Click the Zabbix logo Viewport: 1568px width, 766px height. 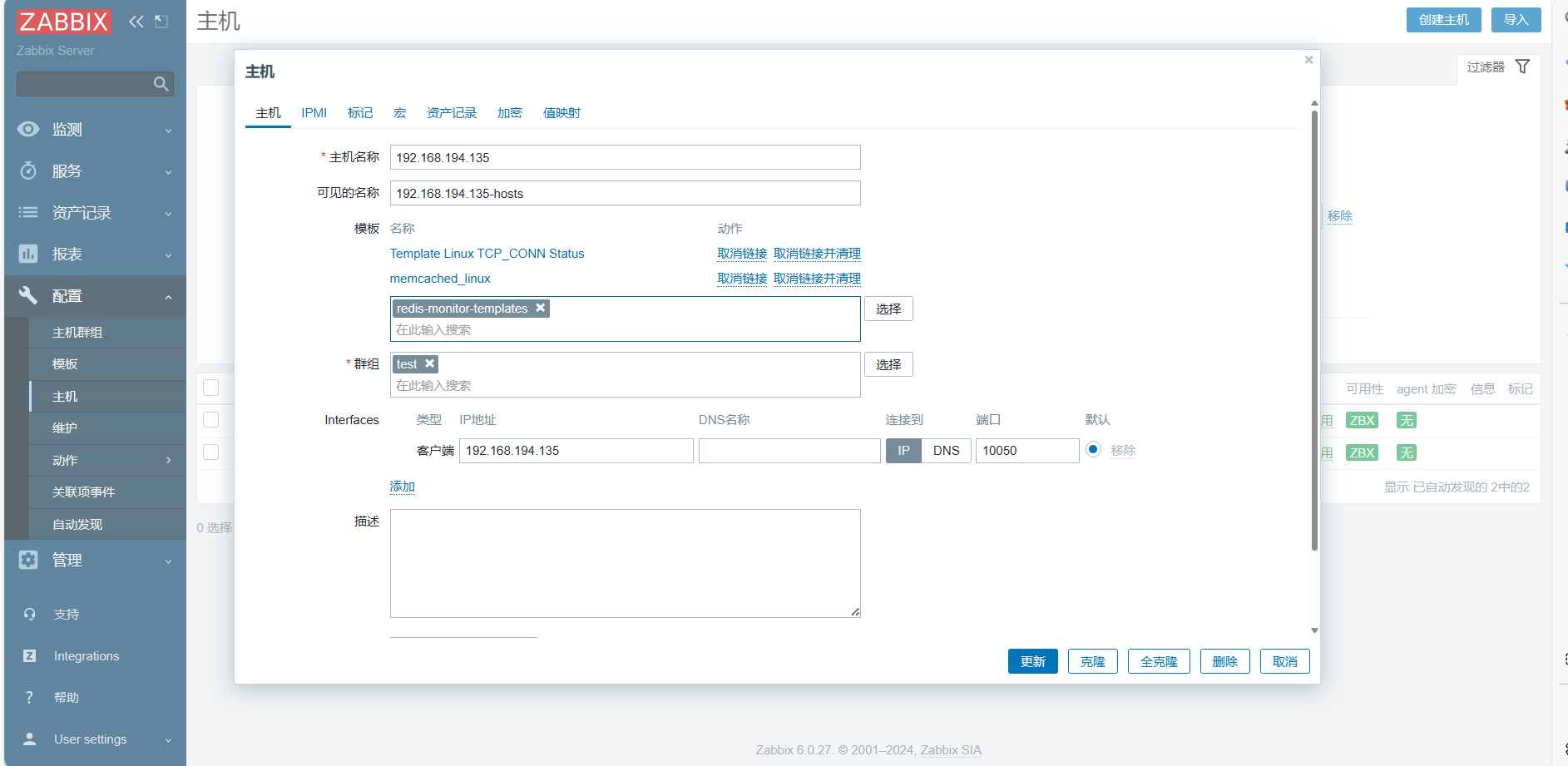64,22
